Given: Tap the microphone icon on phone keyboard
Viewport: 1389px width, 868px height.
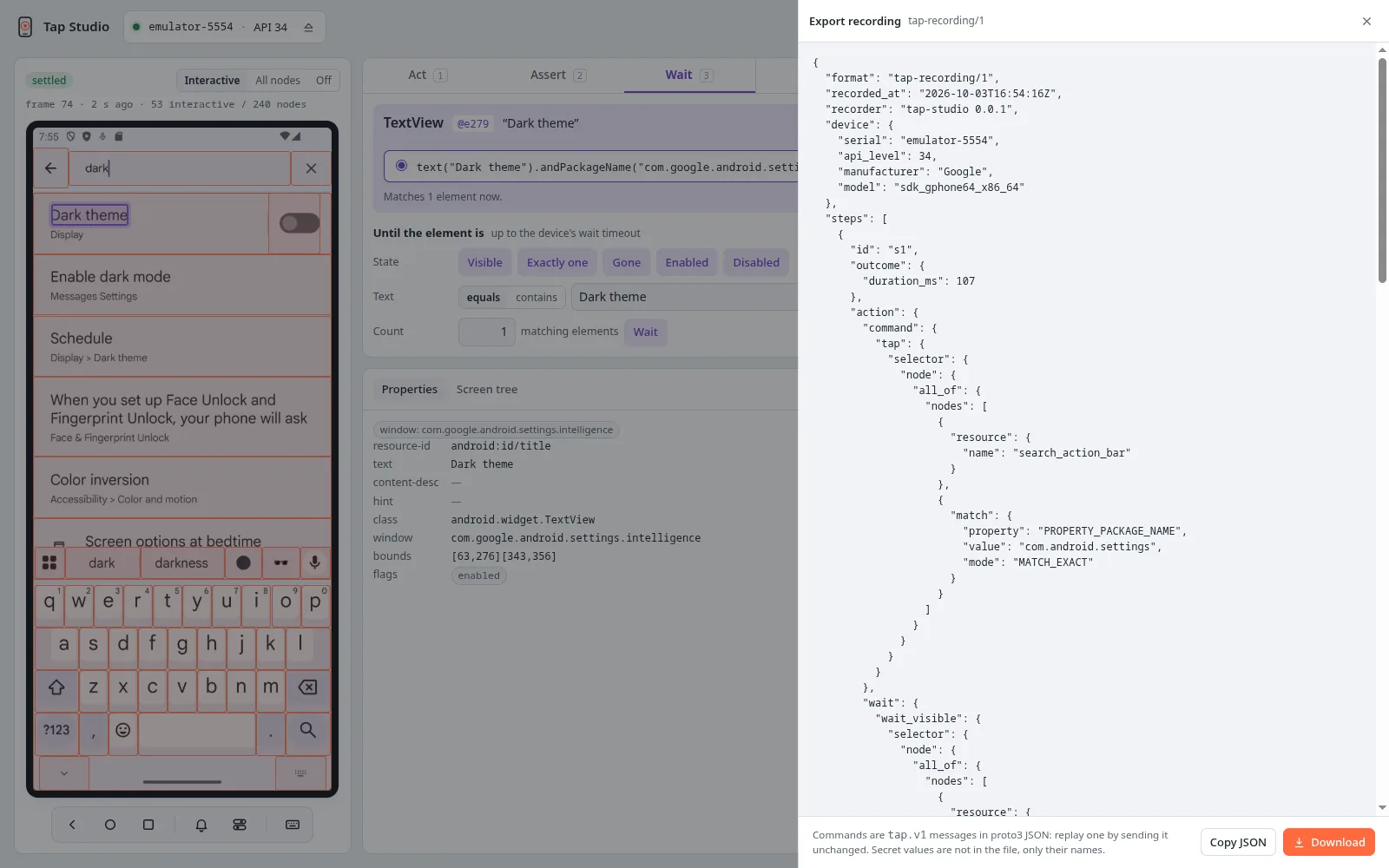Looking at the screenshot, I should (x=315, y=562).
